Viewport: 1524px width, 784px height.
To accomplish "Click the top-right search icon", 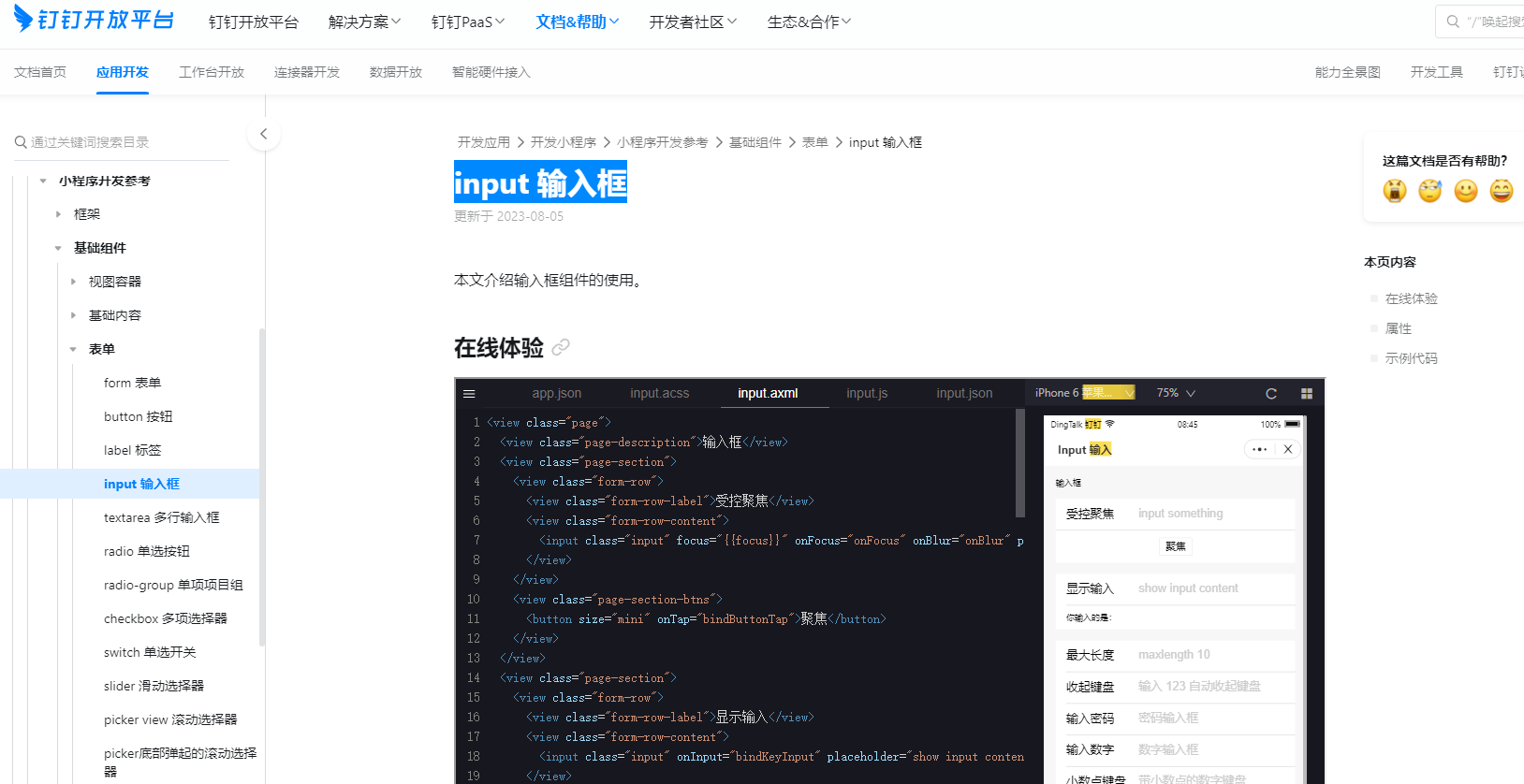I will coord(1453,22).
